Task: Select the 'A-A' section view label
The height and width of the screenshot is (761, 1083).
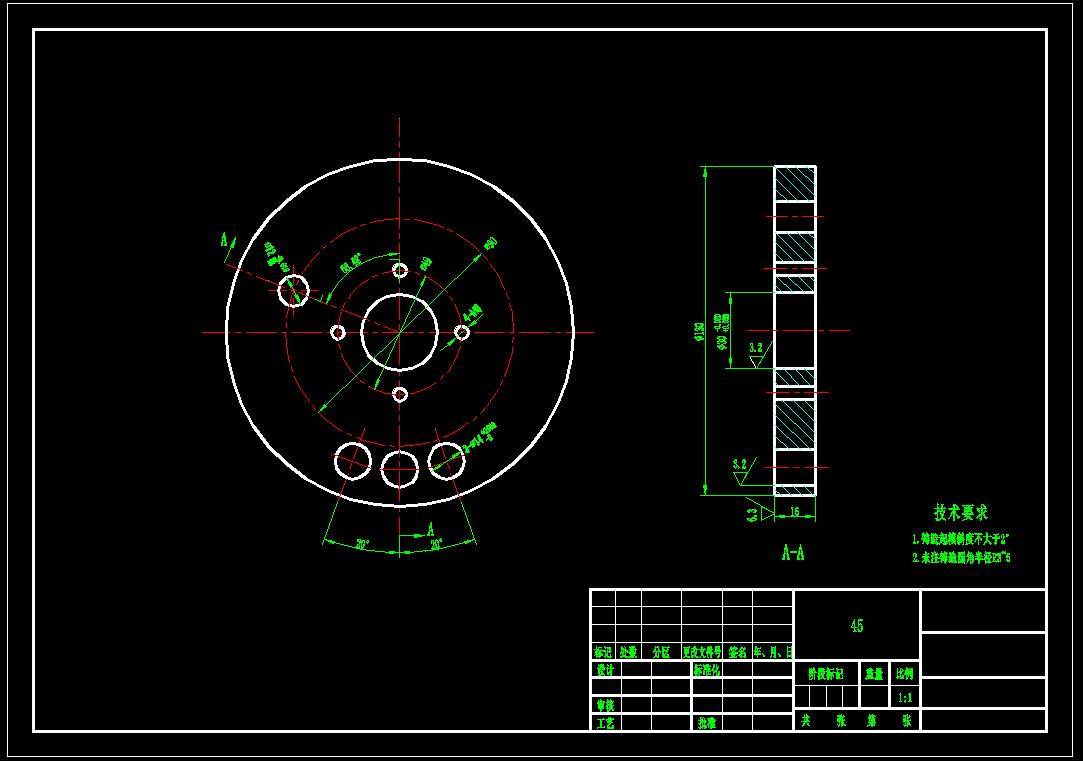Action: pos(793,553)
